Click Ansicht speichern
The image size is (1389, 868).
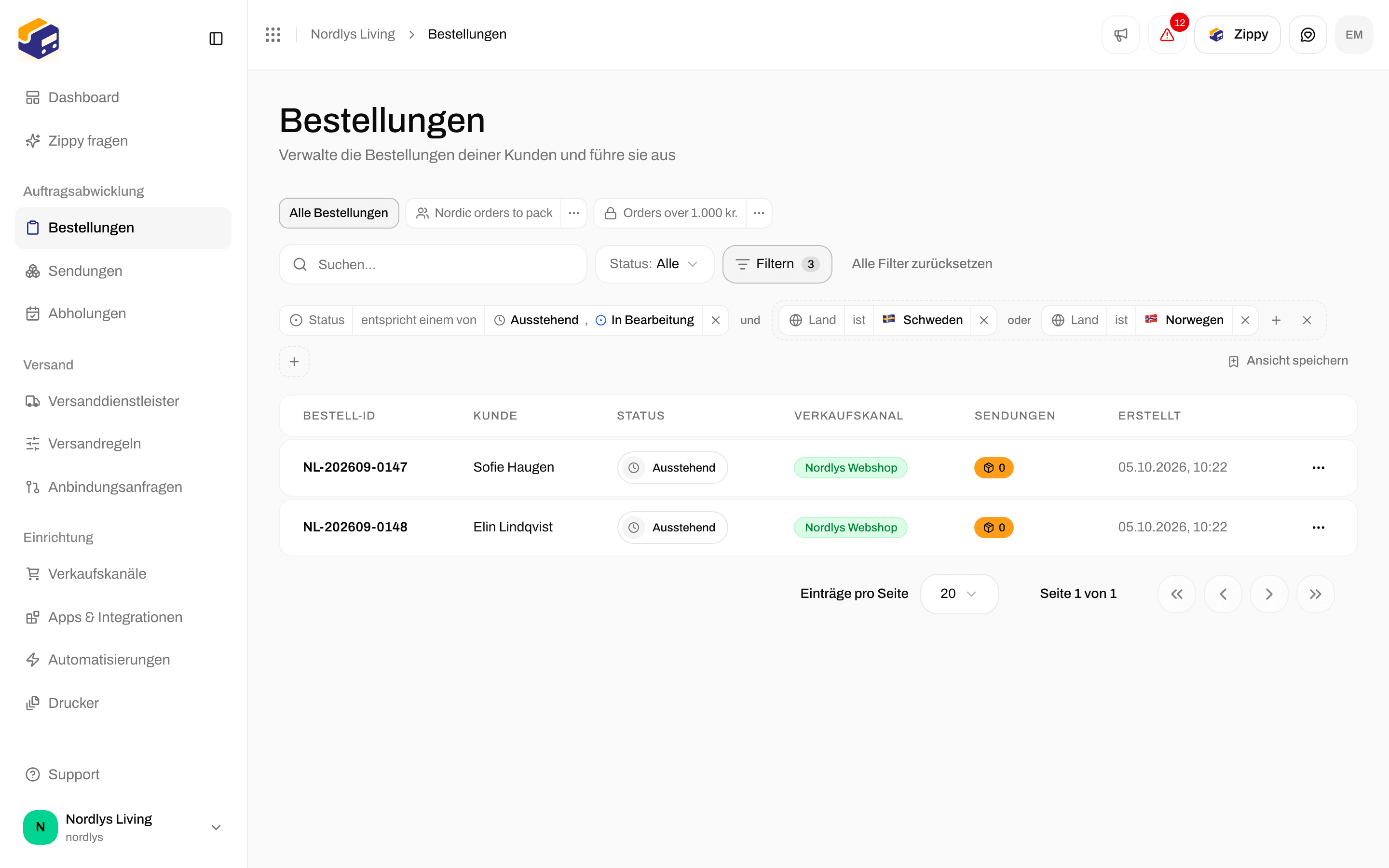pos(1288,361)
